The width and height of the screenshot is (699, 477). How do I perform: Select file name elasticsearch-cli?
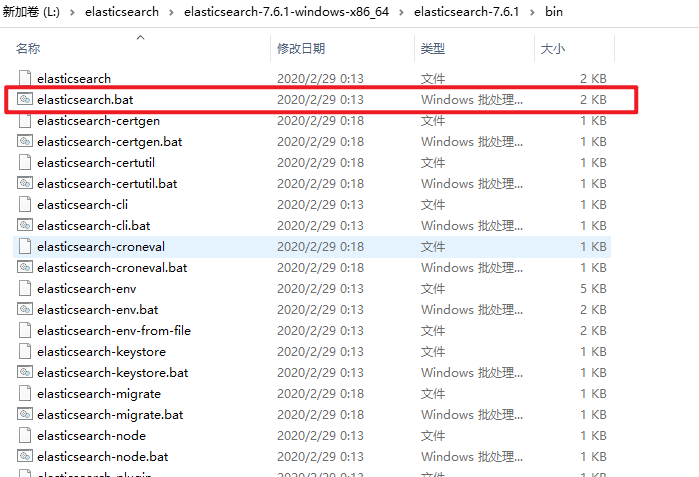pyautogui.click(x=82, y=205)
